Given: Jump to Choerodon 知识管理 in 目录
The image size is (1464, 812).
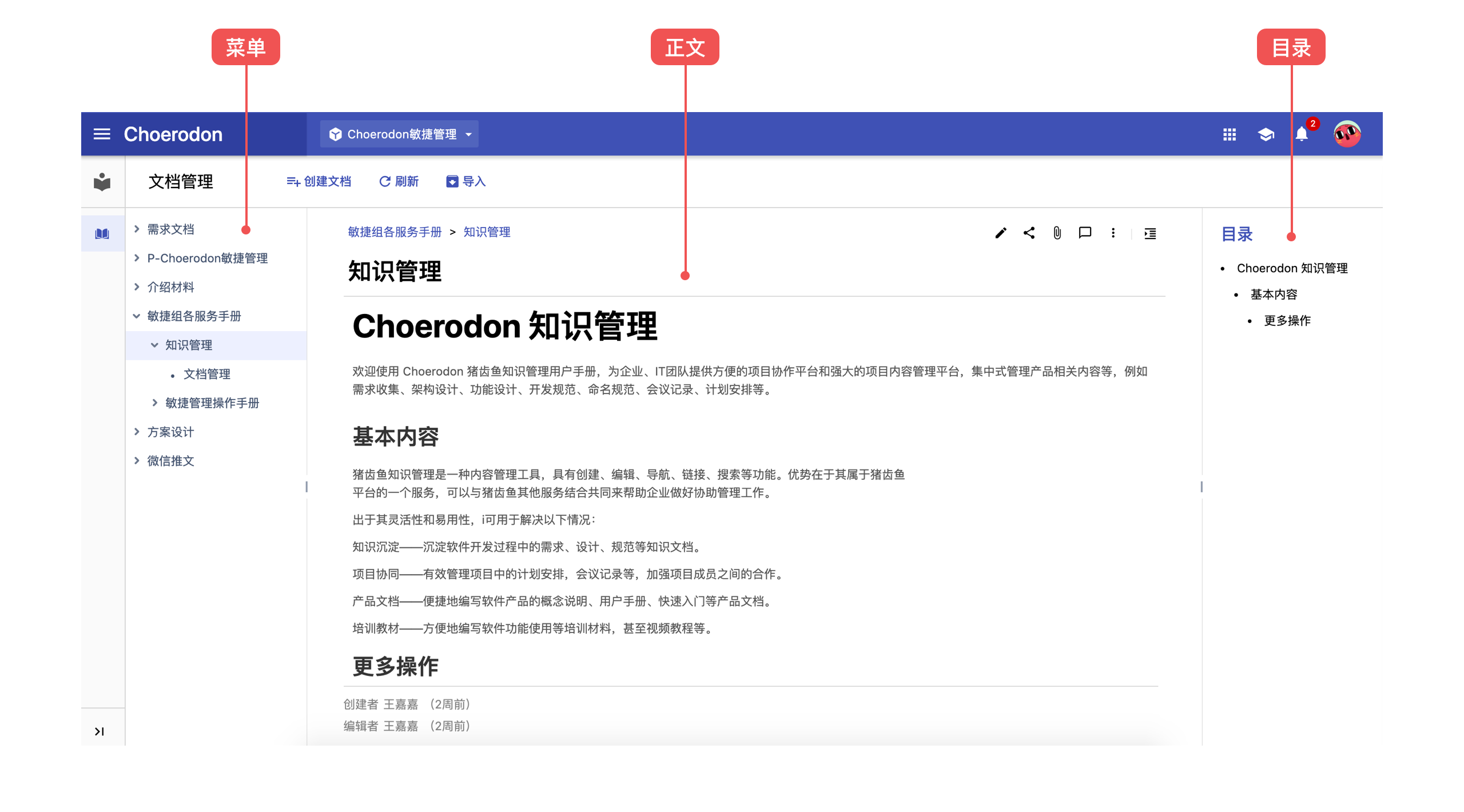Looking at the screenshot, I should click(x=1292, y=268).
